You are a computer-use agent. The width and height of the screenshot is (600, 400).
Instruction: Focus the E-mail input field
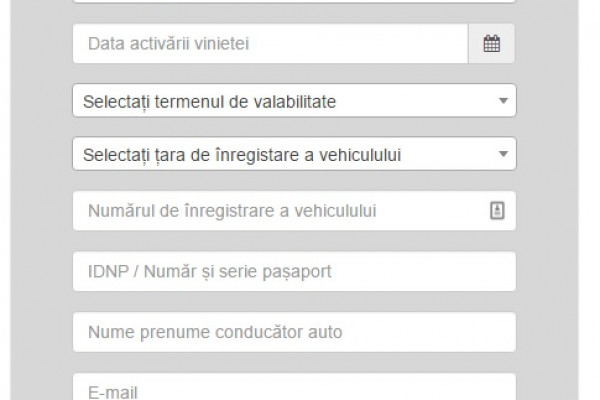[x=294, y=387]
